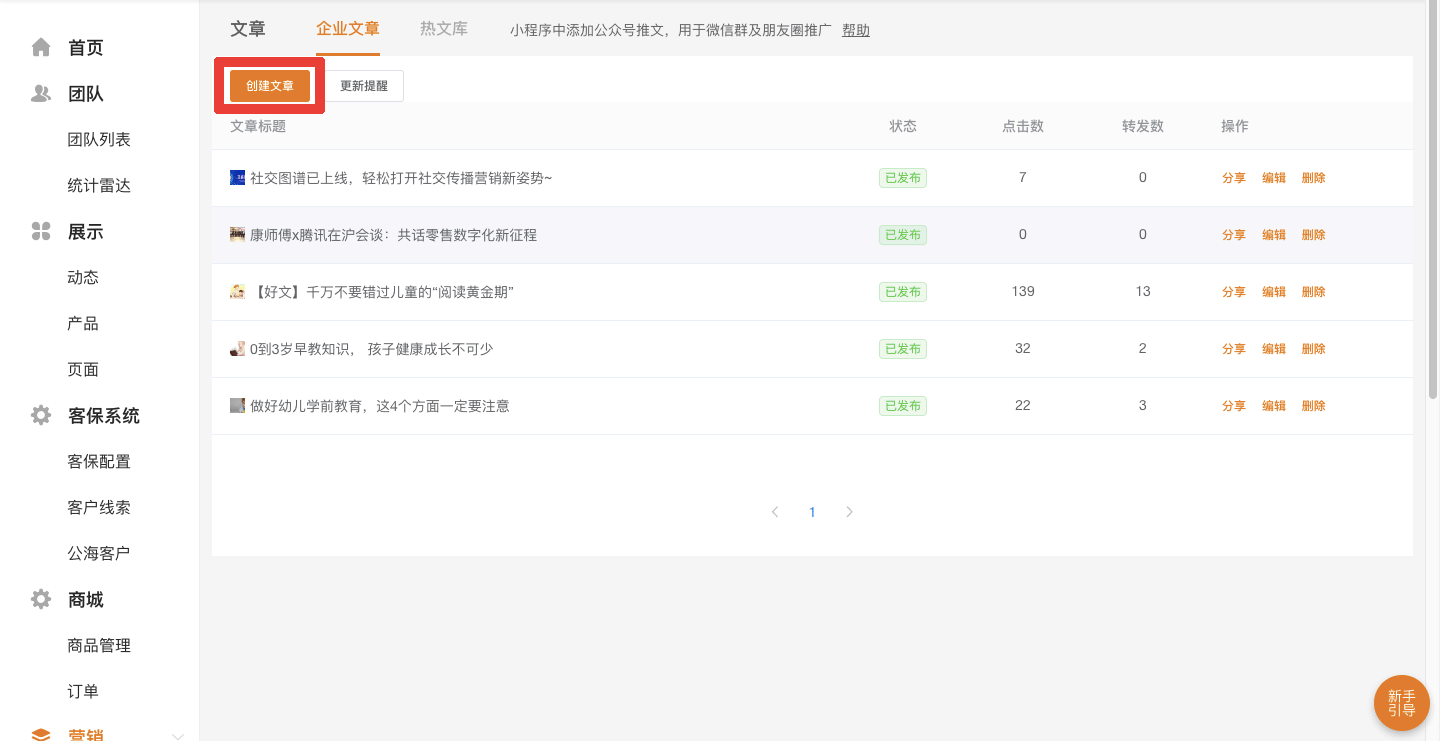Click the 营销 layers icon in the sidebar
This screenshot has height=741, width=1440.
pyautogui.click(x=41, y=734)
